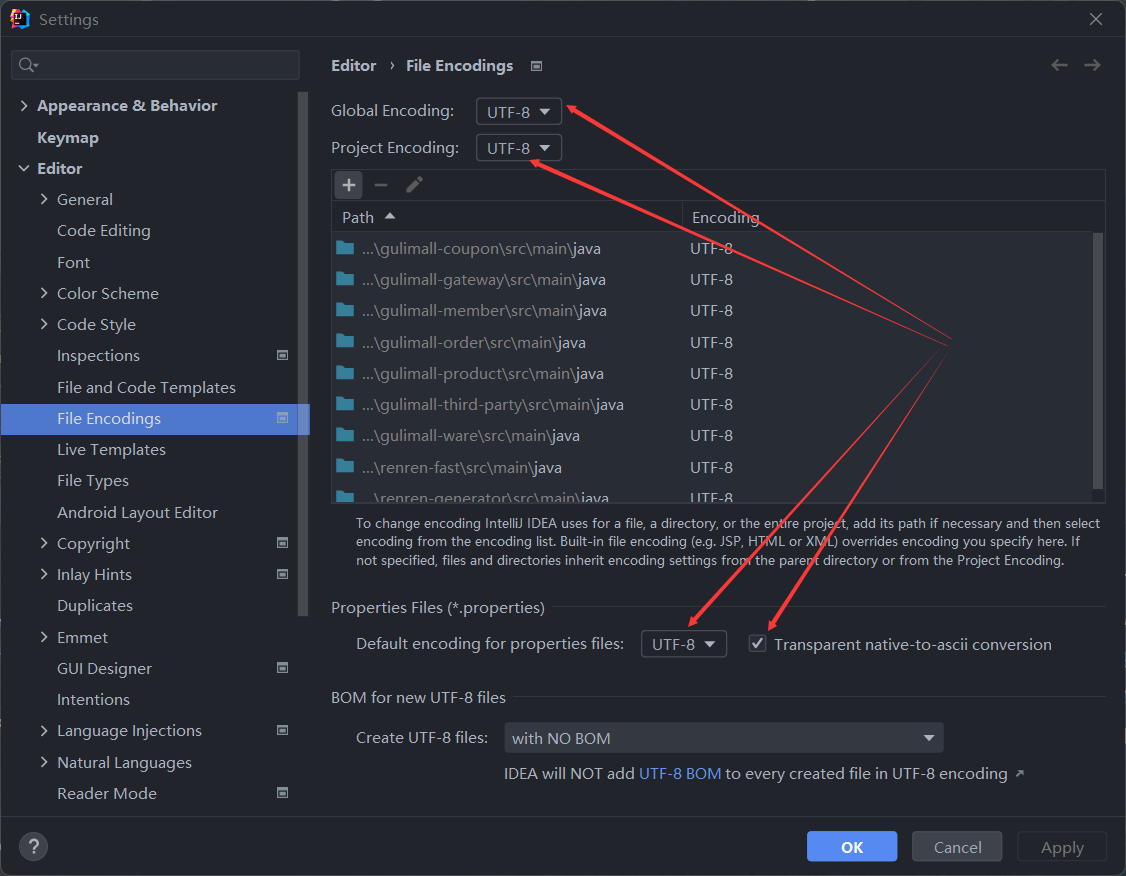Click the Cancel button
This screenshot has height=876, width=1126.
pos(957,847)
